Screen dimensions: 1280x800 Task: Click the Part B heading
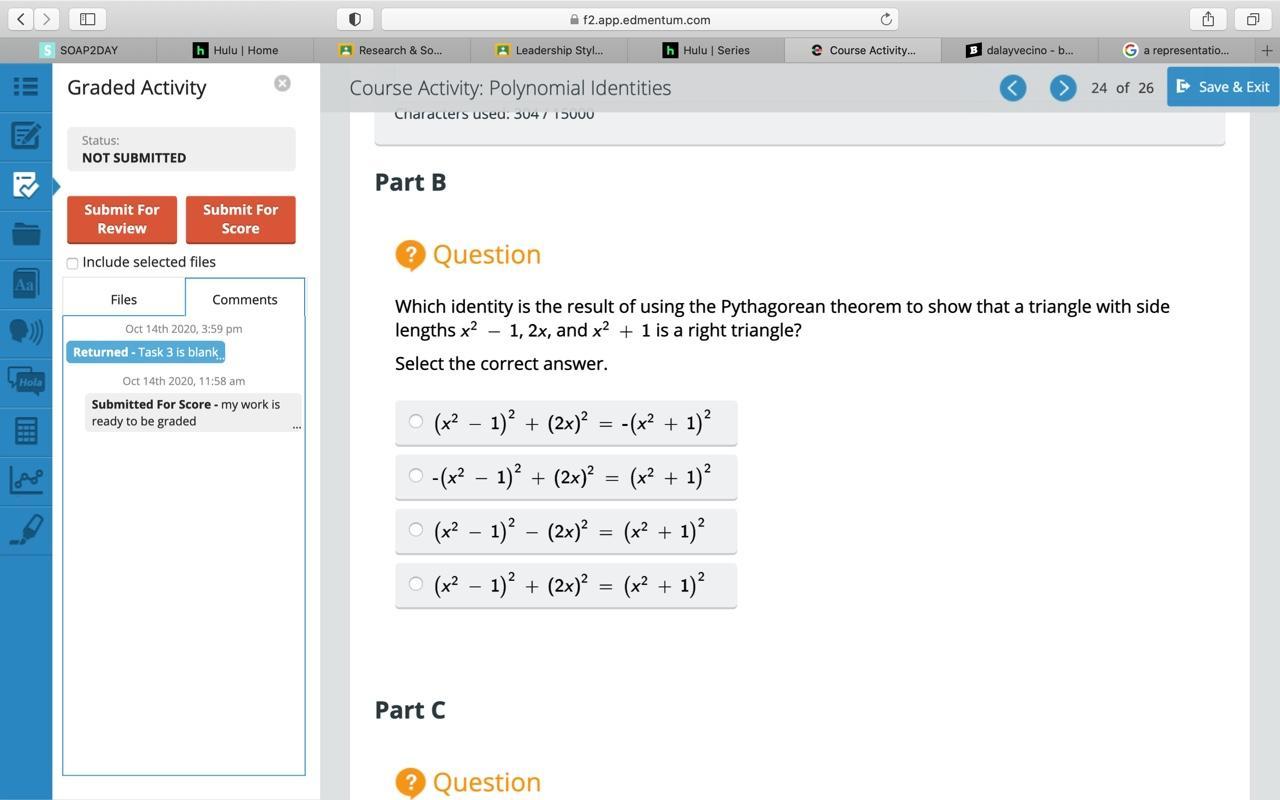[411, 182]
